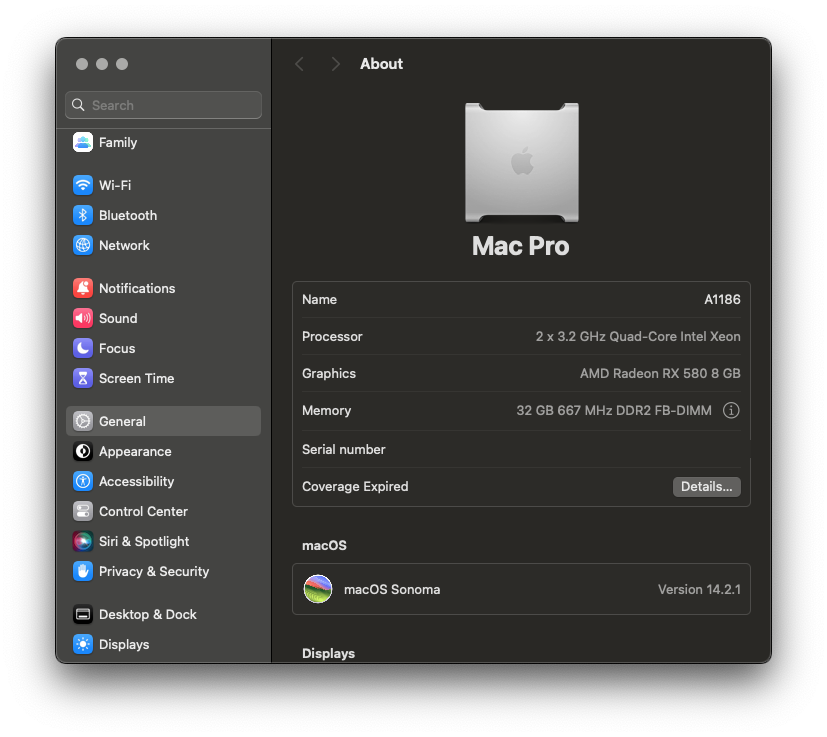
Task: Focus the Search field
Action: point(164,105)
